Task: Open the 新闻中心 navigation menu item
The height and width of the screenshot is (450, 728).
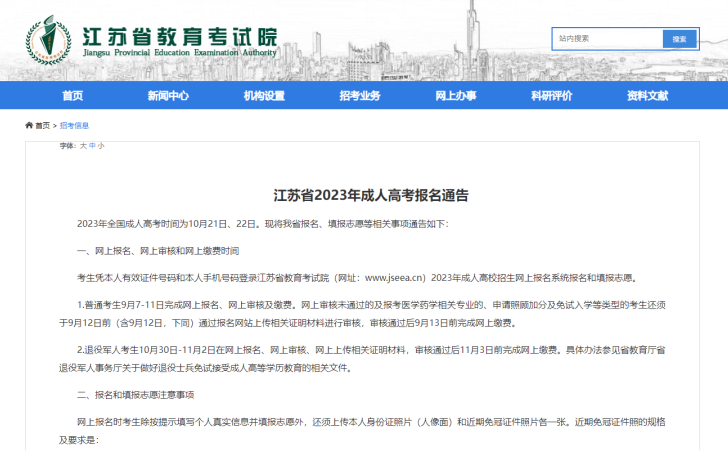Action: tap(168, 96)
